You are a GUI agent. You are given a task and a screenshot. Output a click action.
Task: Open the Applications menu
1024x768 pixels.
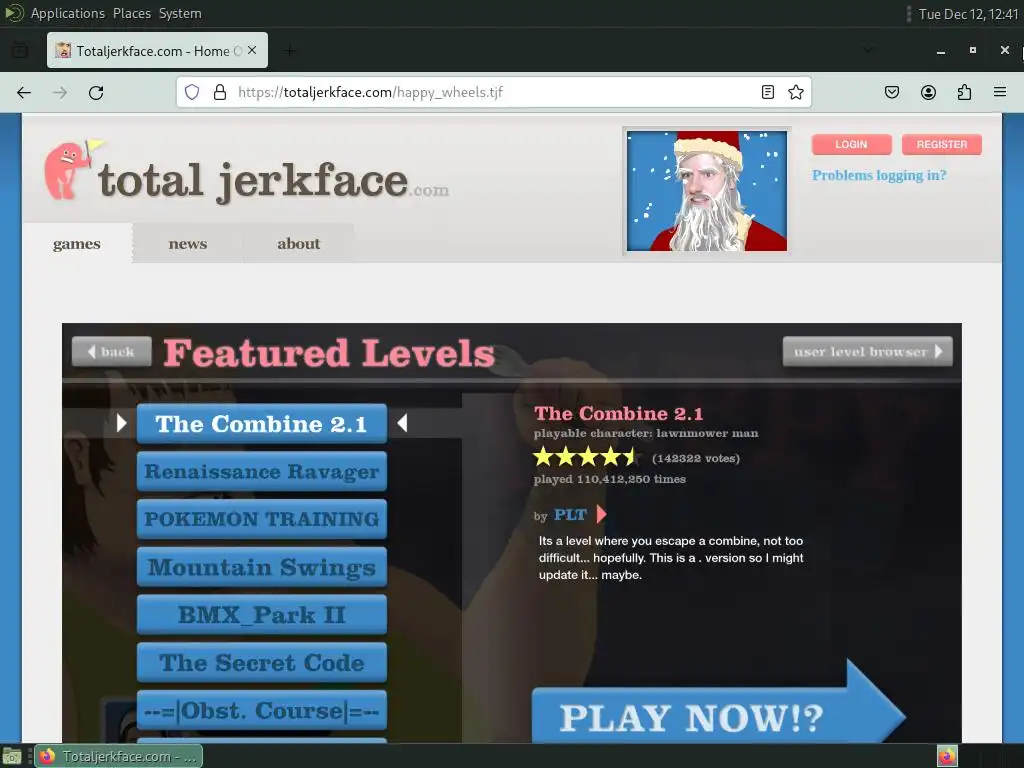(67, 13)
